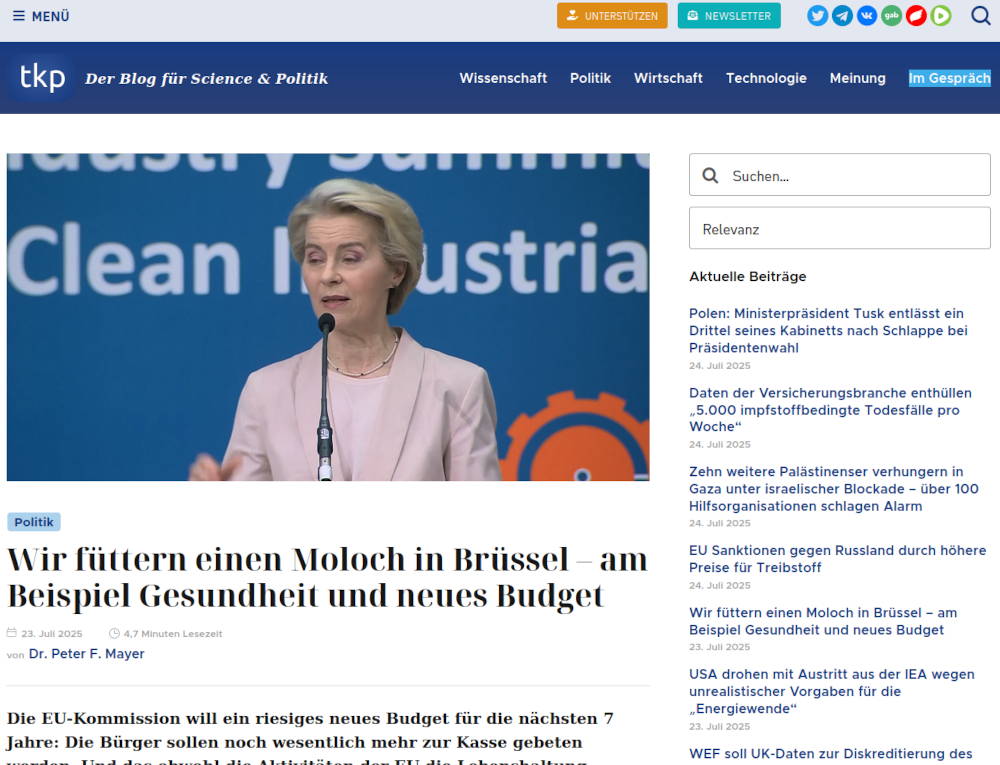The width and height of the screenshot is (1000, 765).
Task: Click the green play-button social icon
Action: 941,16
